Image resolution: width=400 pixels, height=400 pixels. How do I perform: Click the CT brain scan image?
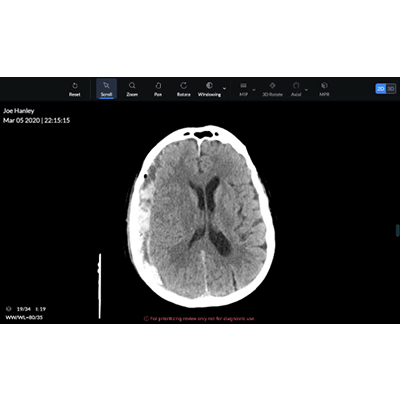(201, 217)
